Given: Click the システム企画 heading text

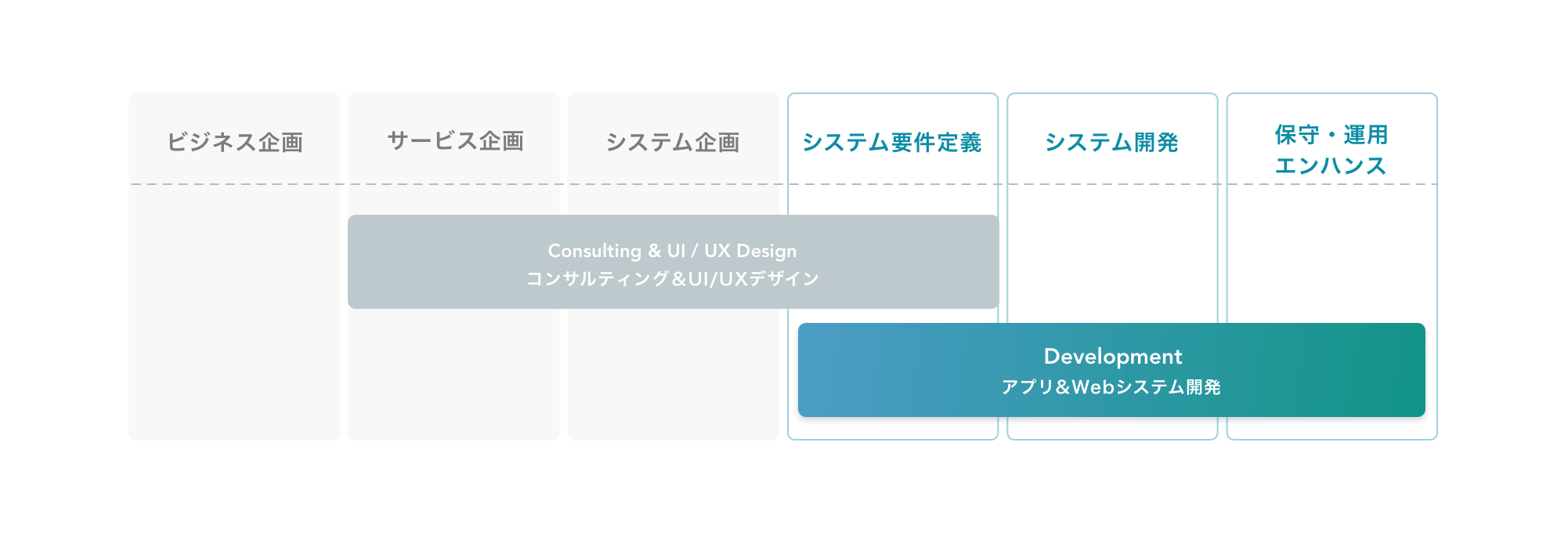Looking at the screenshot, I should point(673,142).
